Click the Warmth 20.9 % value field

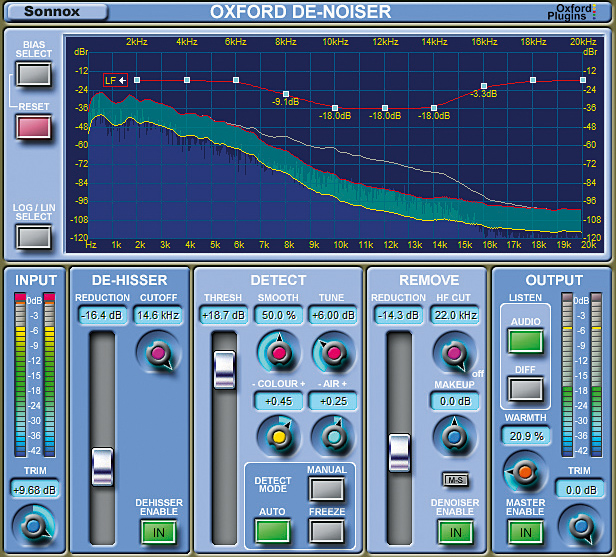pyautogui.click(x=526, y=436)
